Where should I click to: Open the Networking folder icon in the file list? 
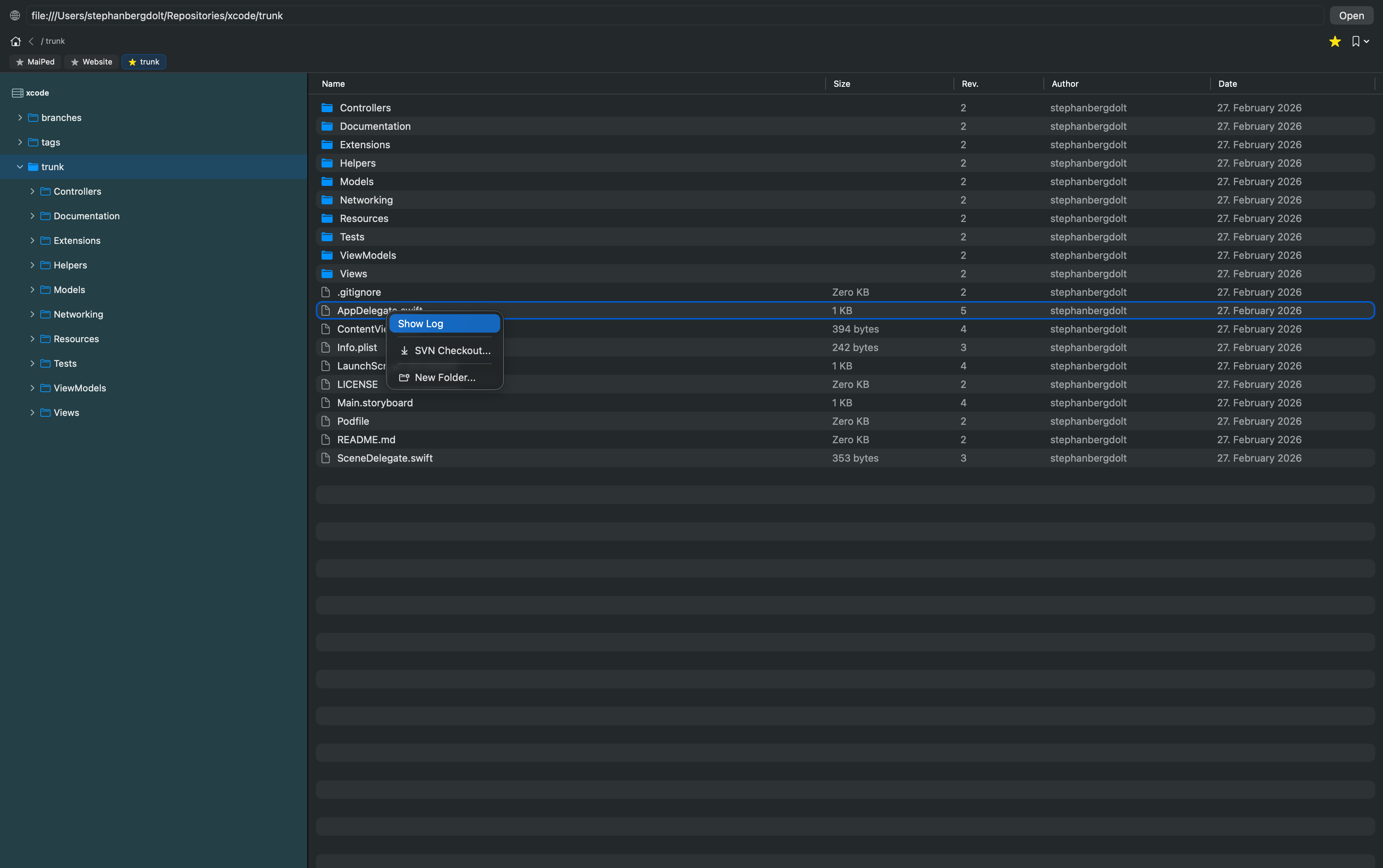tap(327, 200)
